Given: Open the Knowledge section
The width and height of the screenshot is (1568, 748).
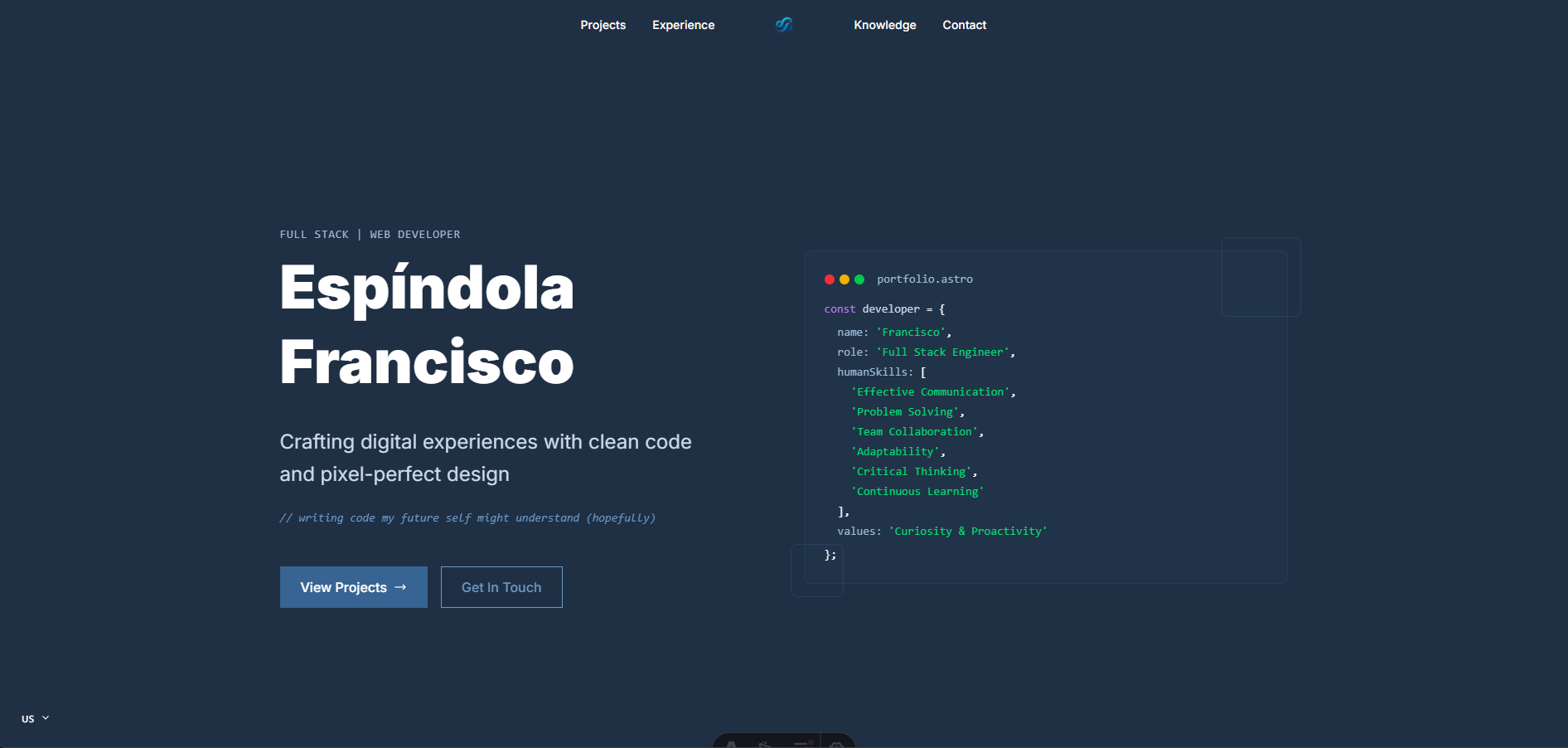Looking at the screenshot, I should tap(884, 24).
